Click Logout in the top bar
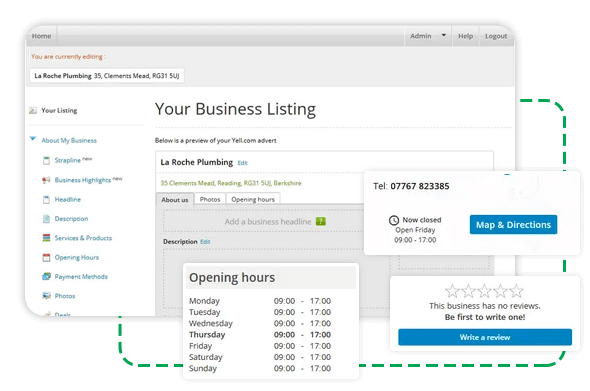The width and height of the screenshot is (590, 391). (496, 36)
